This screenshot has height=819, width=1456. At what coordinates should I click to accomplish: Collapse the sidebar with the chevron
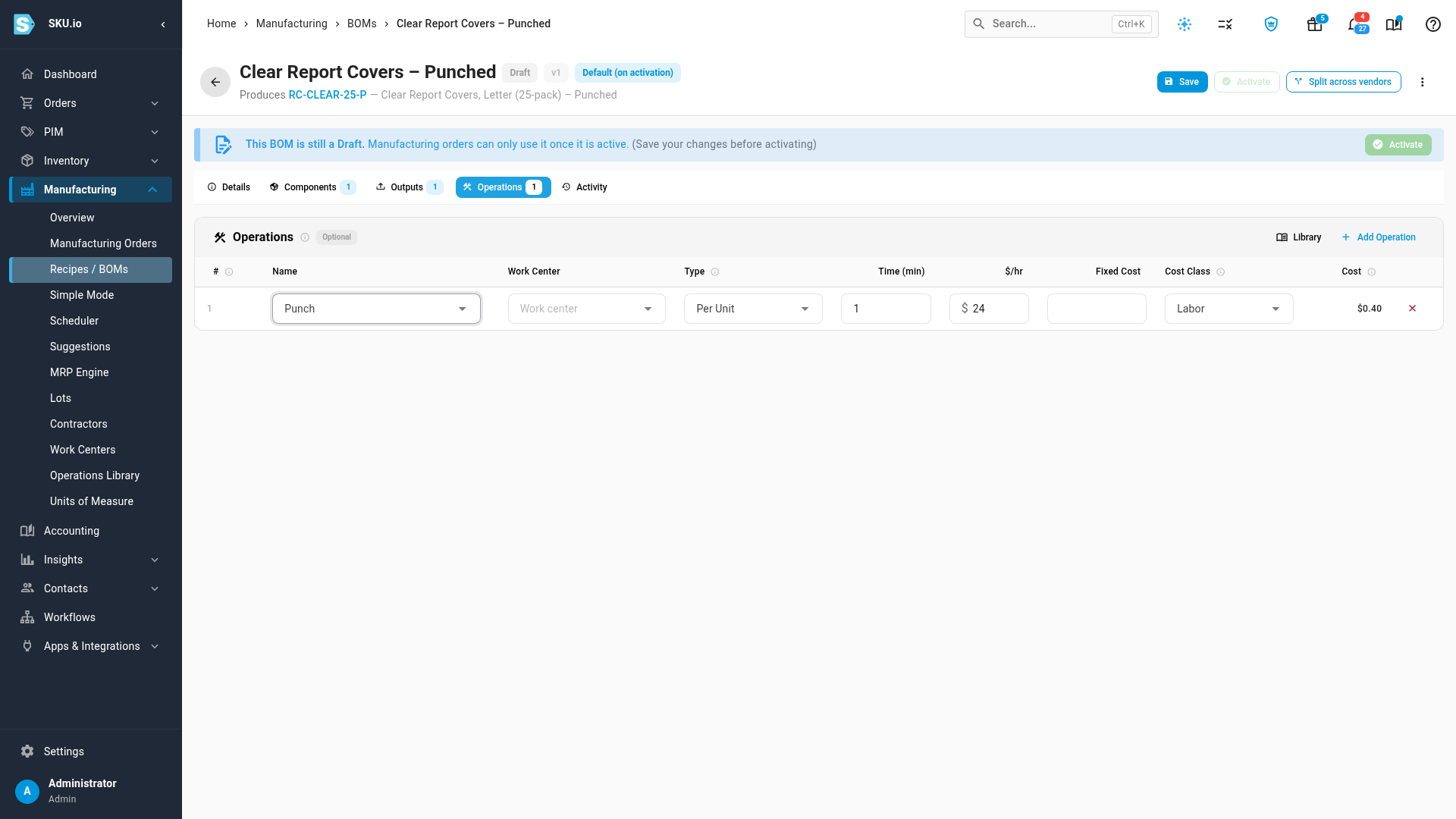[163, 24]
